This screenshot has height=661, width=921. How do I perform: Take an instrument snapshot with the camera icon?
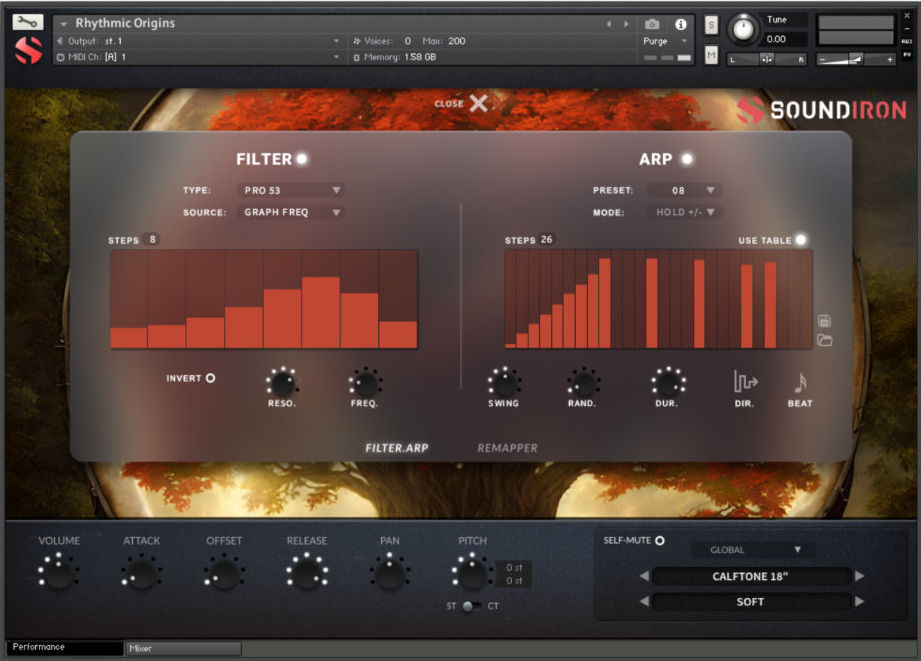[653, 23]
